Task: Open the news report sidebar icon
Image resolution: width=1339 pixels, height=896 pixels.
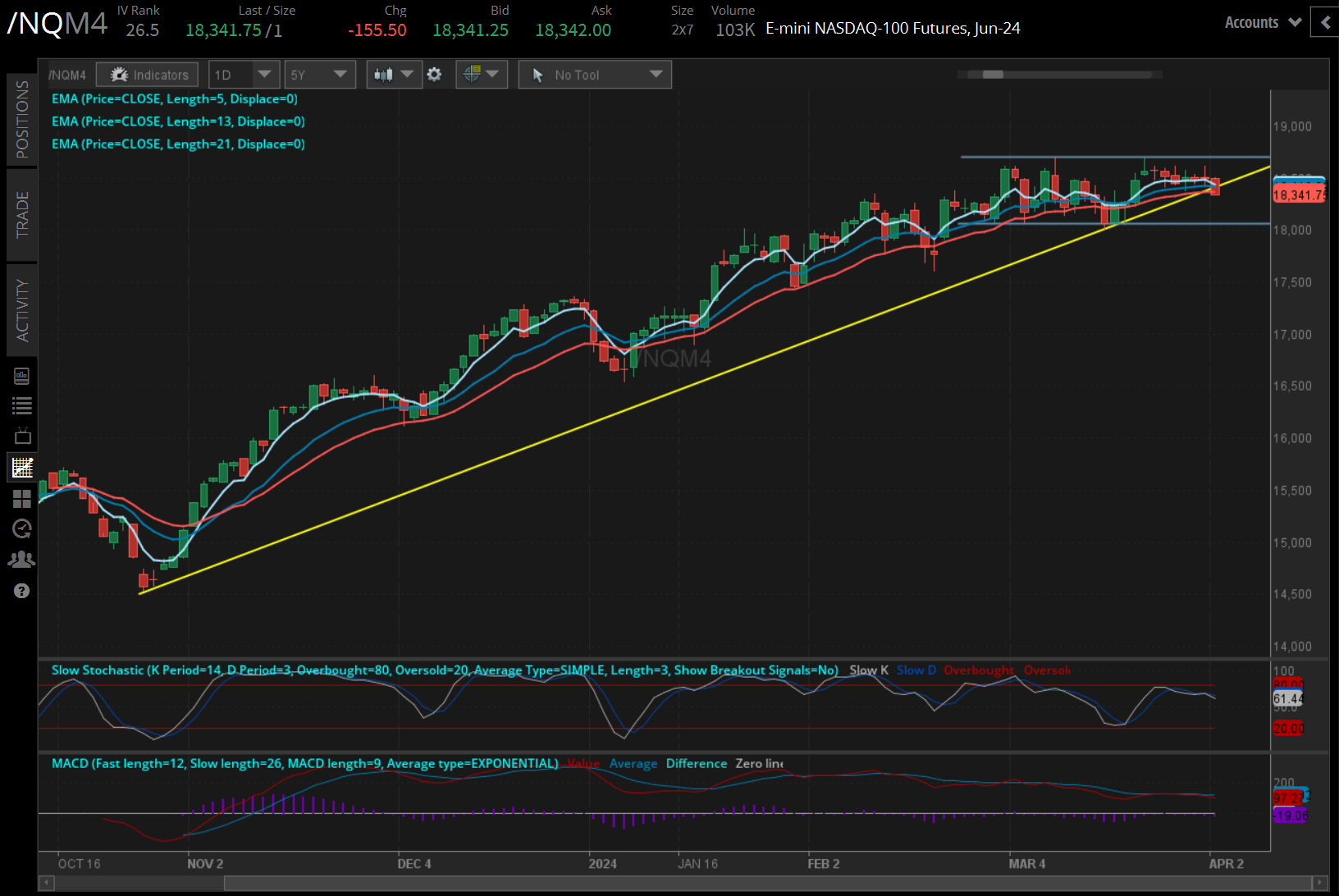Action: pos(22,376)
